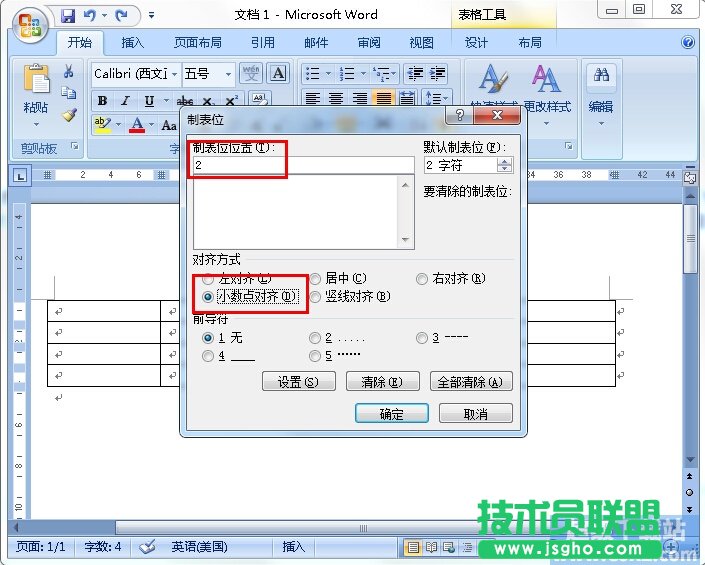The width and height of the screenshot is (705, 565).
Task: Select the 居中 (center) alignment radio button
Action: (315, 279)
